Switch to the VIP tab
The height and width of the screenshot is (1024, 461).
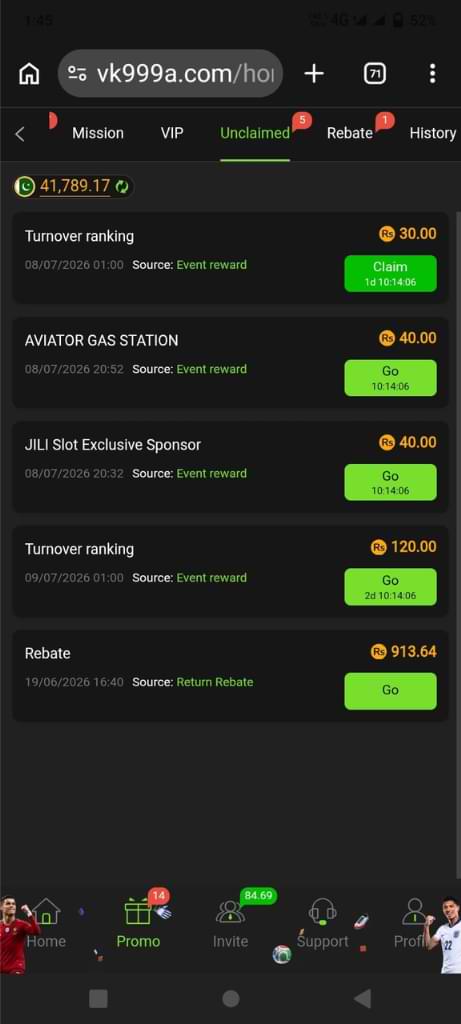point(172,133)
